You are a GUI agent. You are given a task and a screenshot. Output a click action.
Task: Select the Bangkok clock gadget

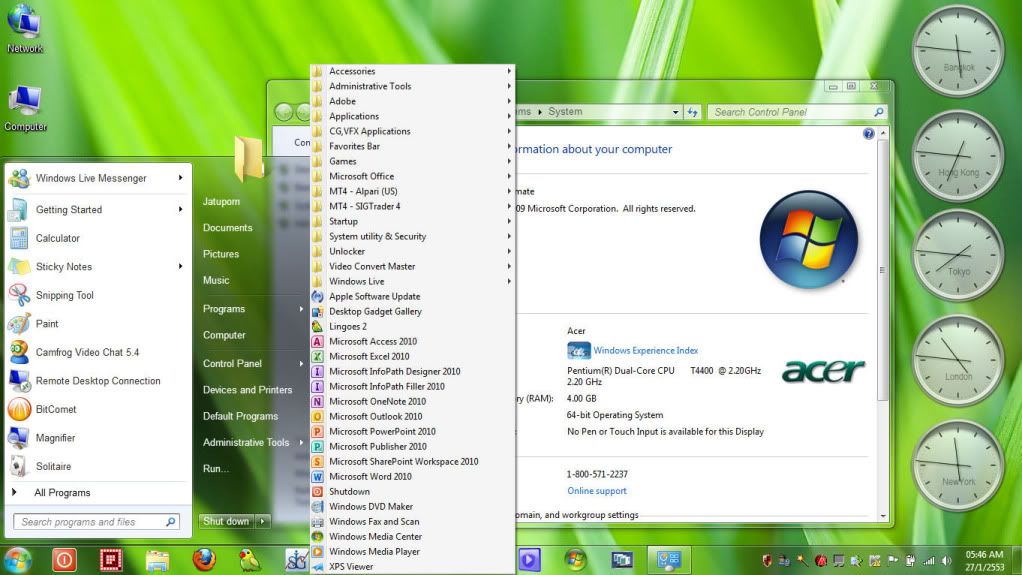[957, 52]
